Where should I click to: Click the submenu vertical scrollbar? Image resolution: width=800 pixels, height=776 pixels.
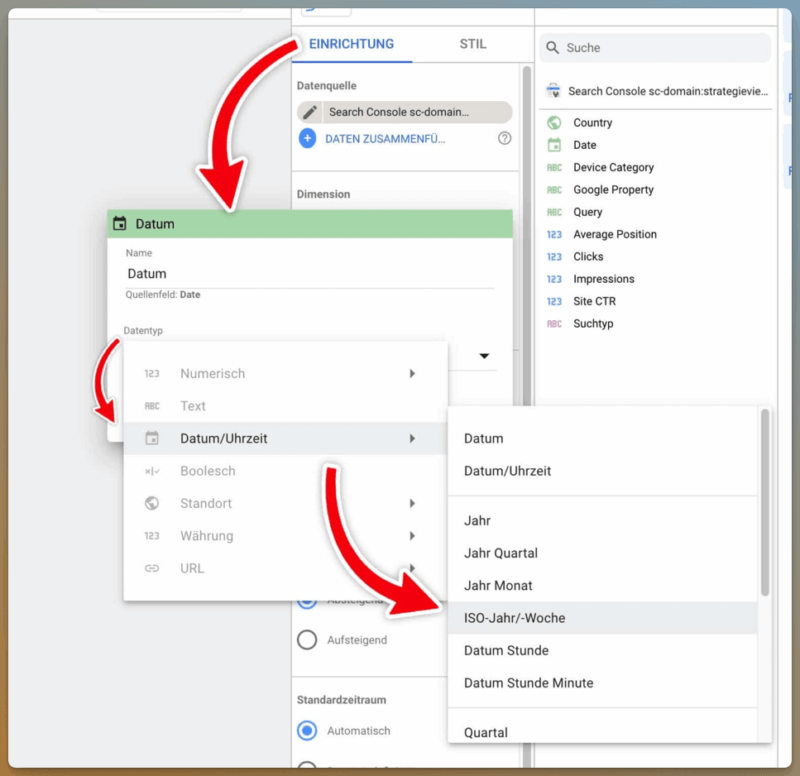coord(766,502)
